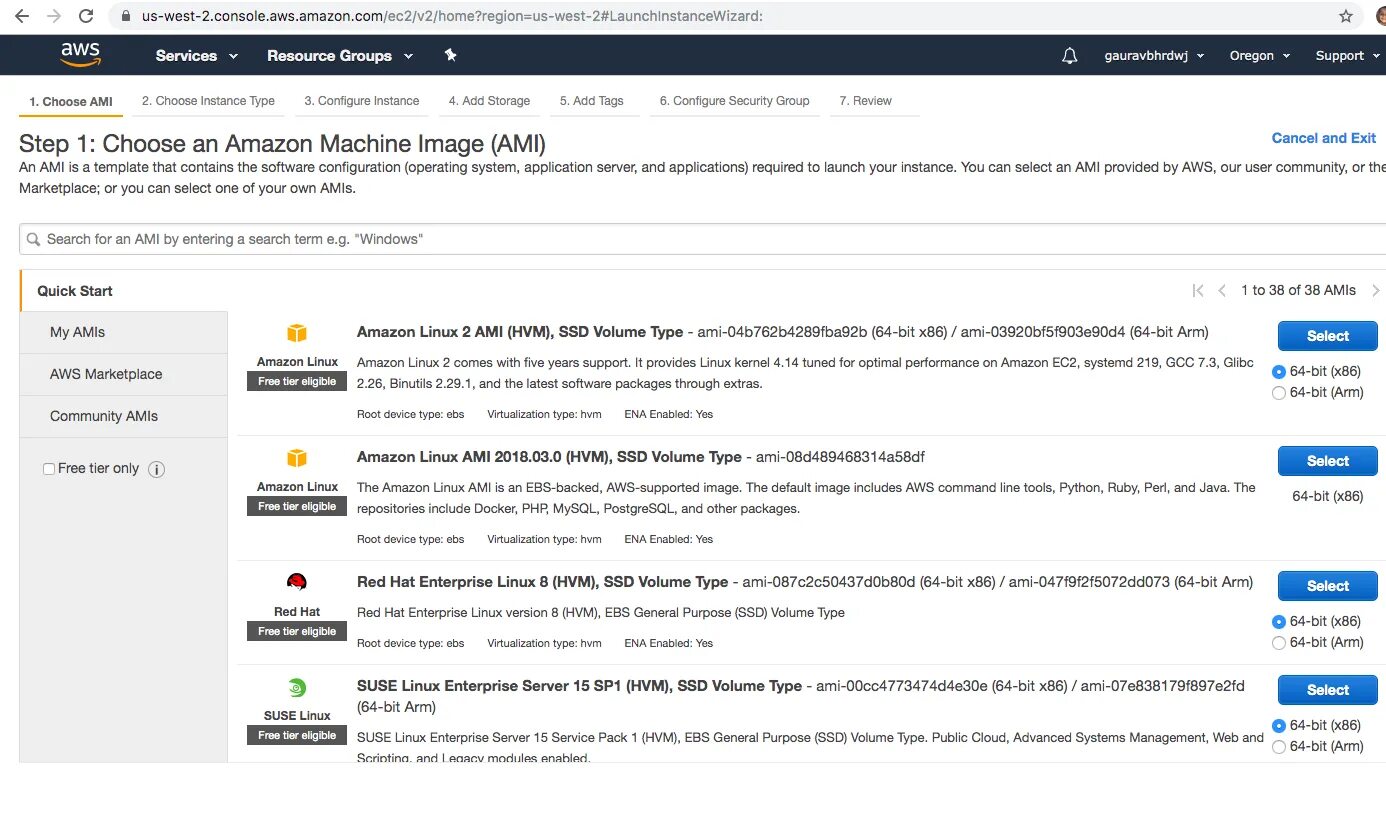This screenshot has height=826, width=1386.
Task: Click the Cancel and Exit link
Action: coord(1324,138)
